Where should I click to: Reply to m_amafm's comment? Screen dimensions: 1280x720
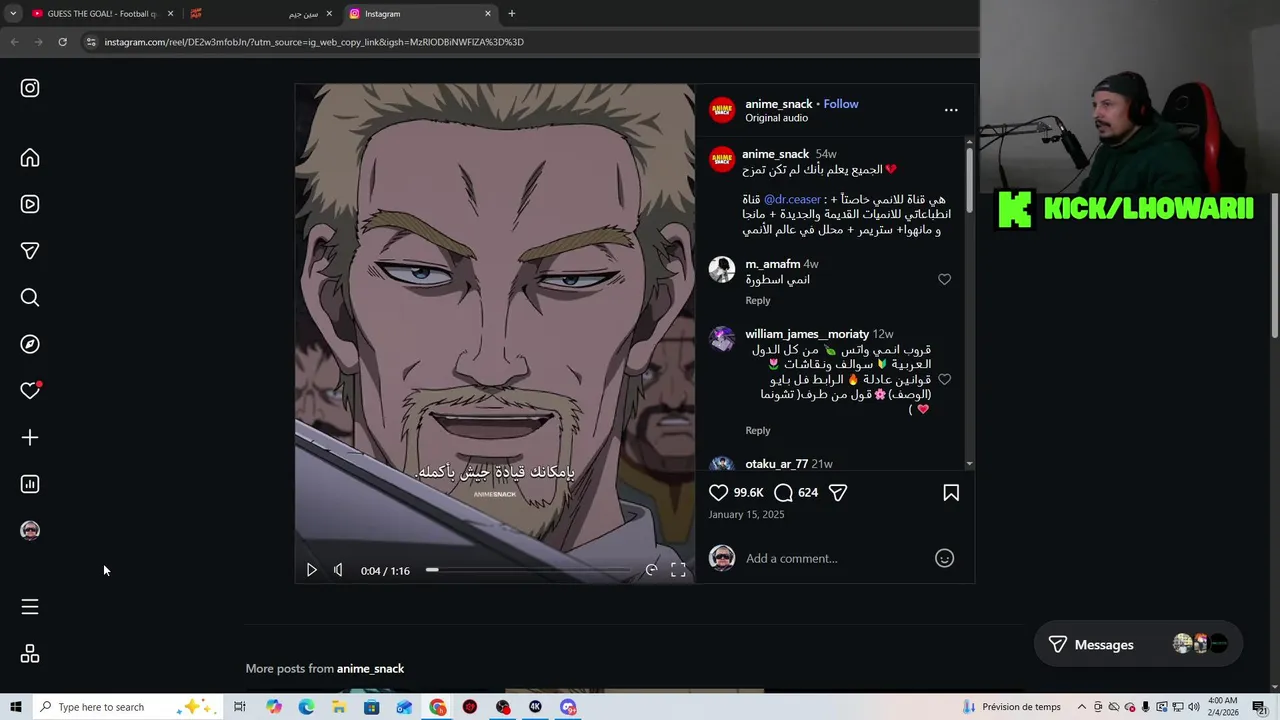758,300
